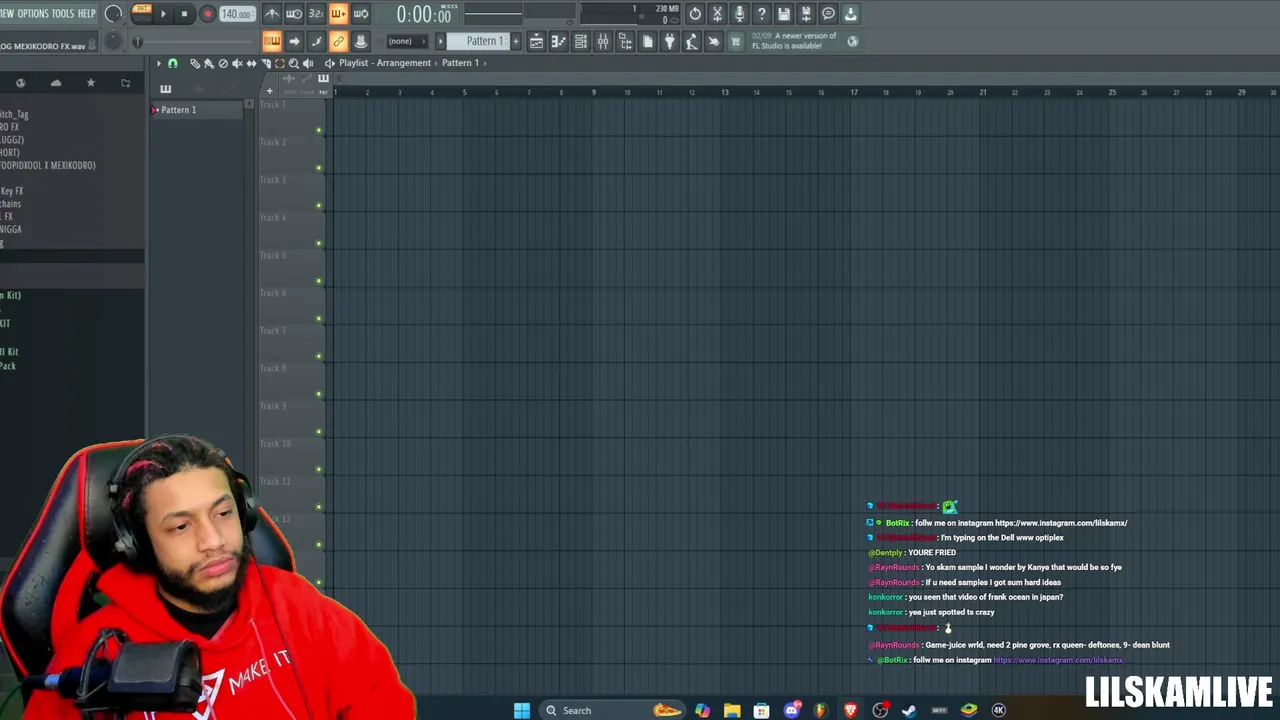
Task: Add a new pattern with plus button
Action: pos(515,41)
